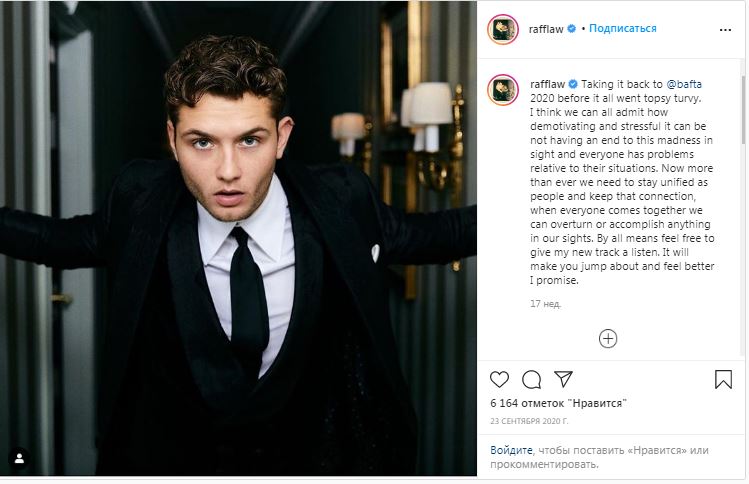Screen dimensions: 749x484
Task: Open the rafflaw username in the caption
Action: click(547, 84)
